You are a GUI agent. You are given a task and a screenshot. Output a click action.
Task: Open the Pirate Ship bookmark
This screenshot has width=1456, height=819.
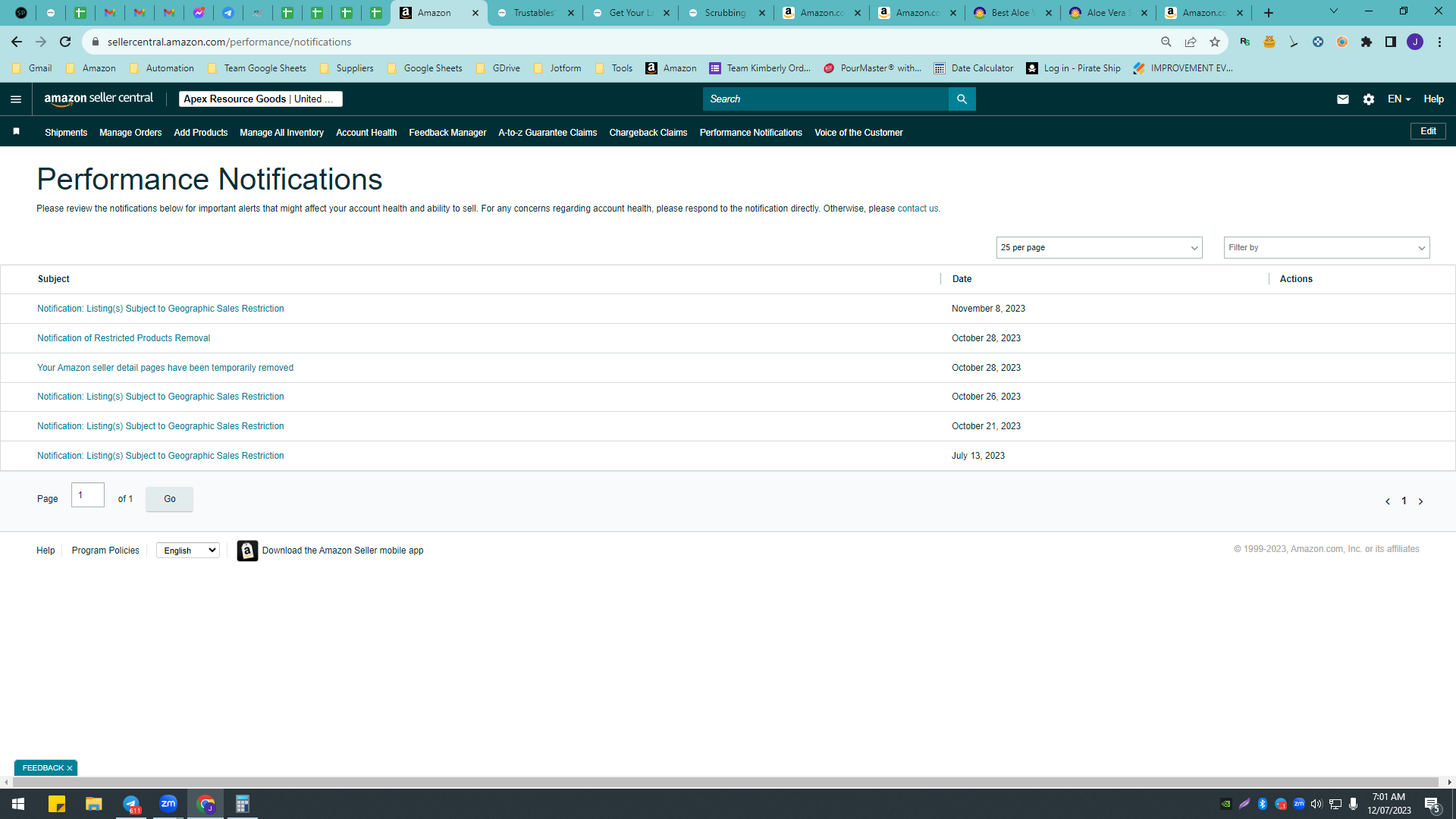click(x=1073, y=68)
